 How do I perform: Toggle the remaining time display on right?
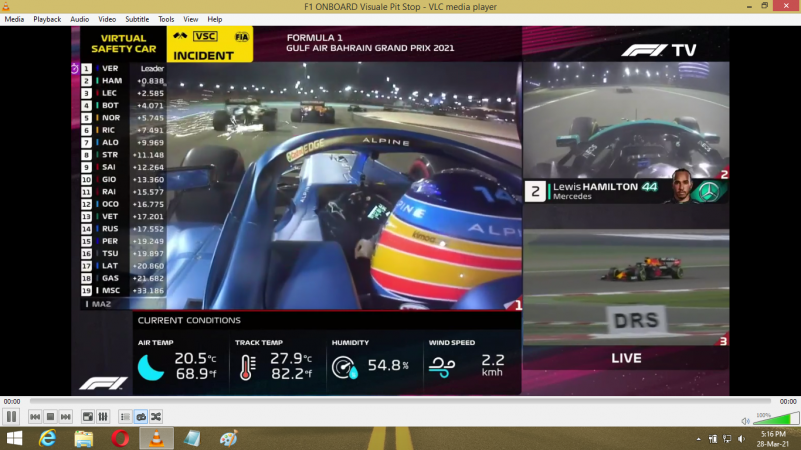[x=788, y=401]
